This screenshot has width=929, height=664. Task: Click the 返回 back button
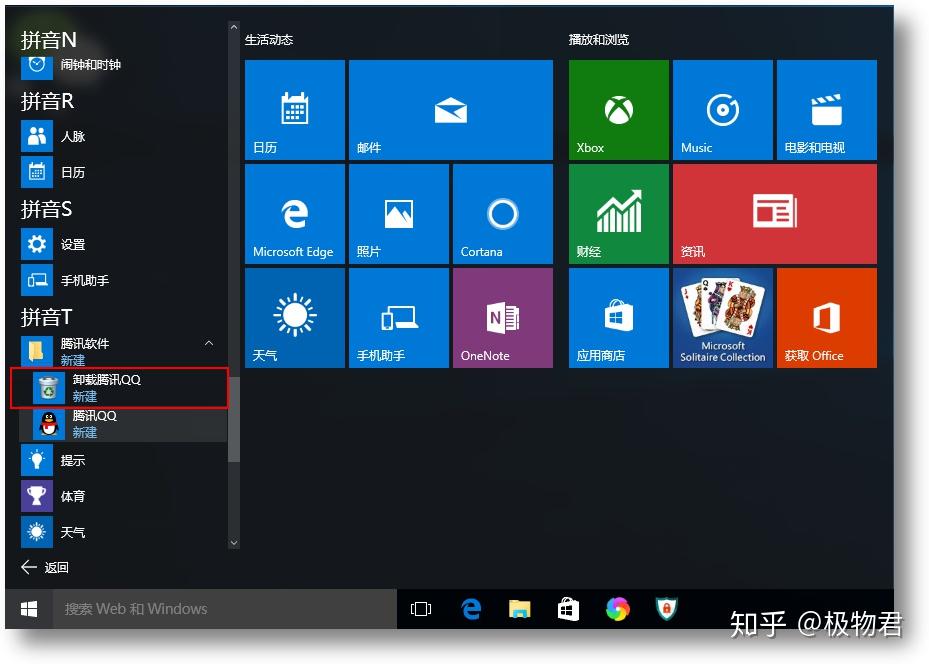pyautogui.click(x=46, y=567)
